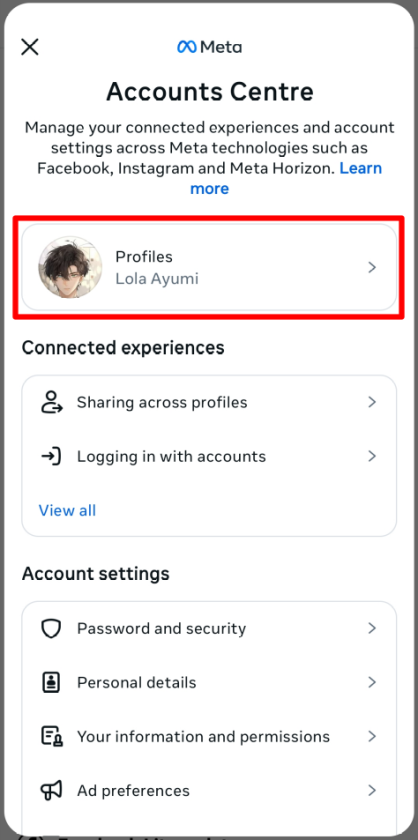Expand Profiles using its chevron
418x840 pixels.
(372, 267)
